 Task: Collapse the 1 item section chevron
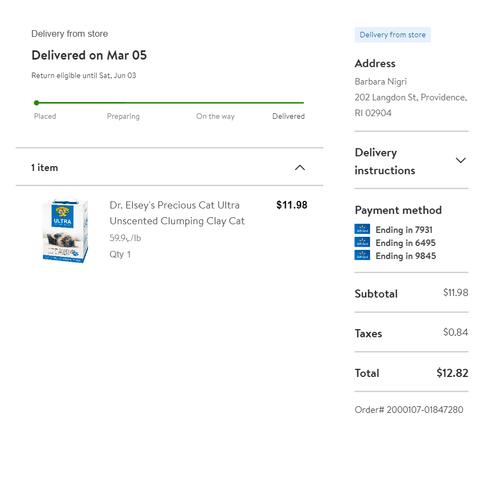[300, 167]
